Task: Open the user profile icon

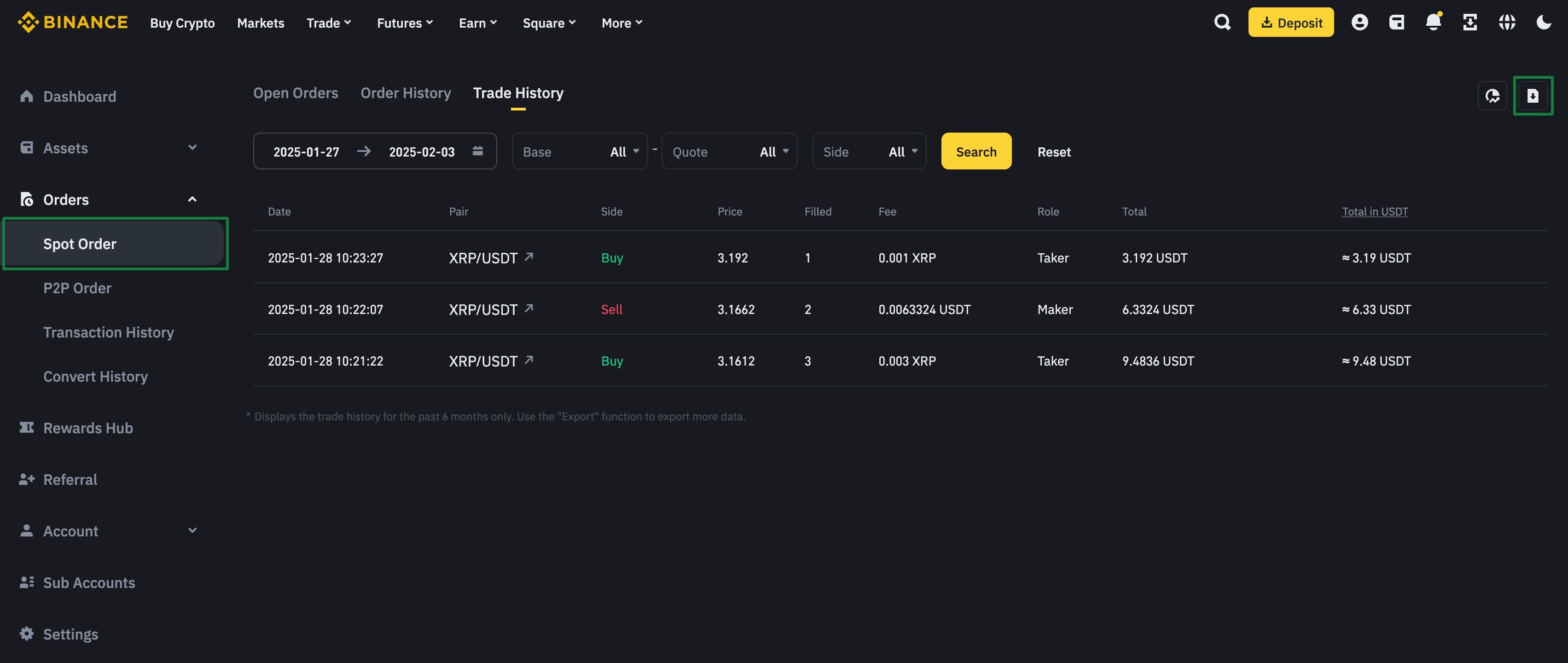Action: (x=1359, y=23)
